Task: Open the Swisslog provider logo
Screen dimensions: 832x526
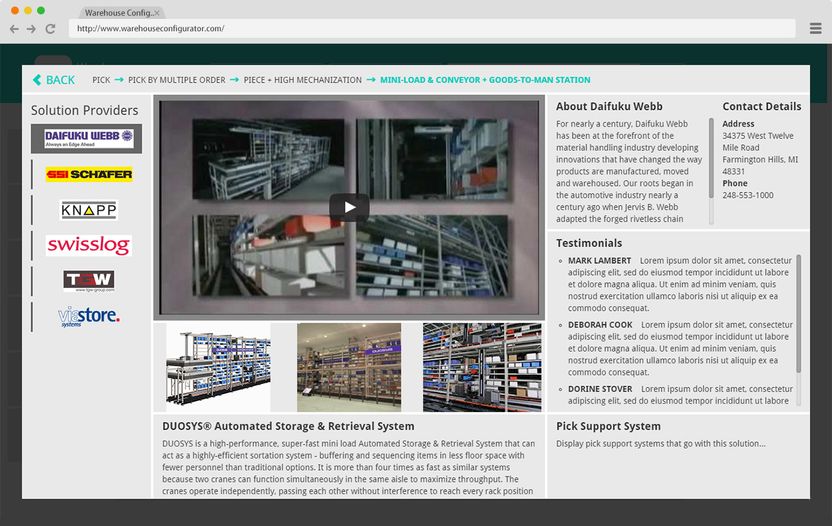Action: (x=88, y=245)
